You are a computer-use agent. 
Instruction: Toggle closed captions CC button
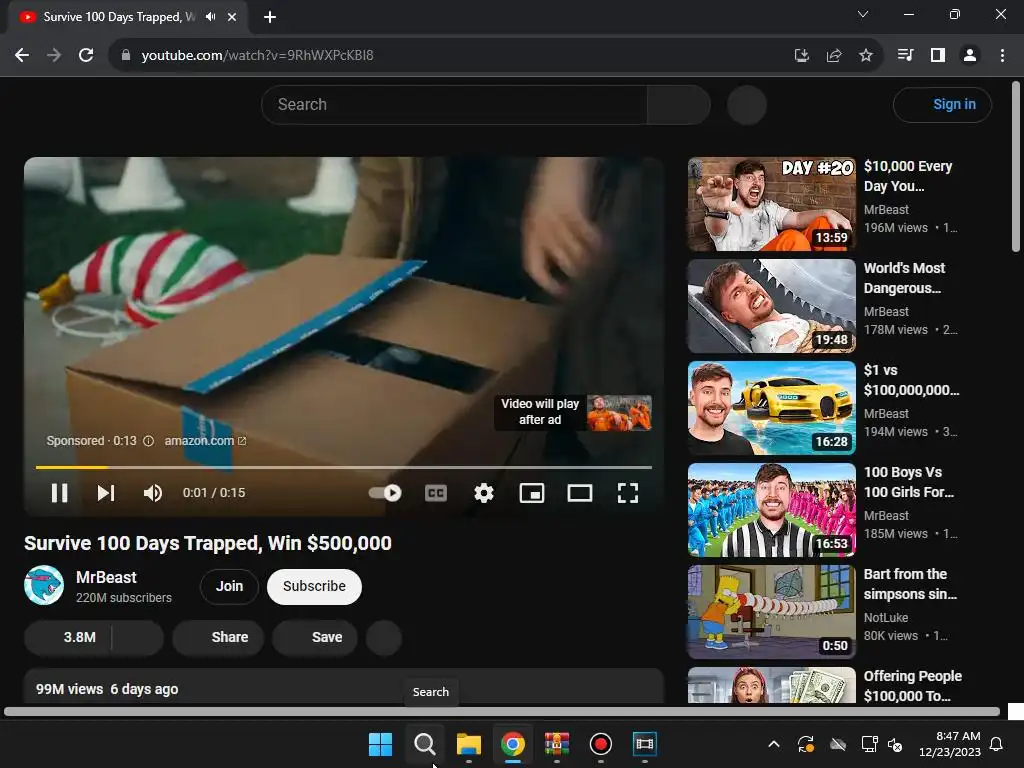pyautogui.click(x=436, y=493)
